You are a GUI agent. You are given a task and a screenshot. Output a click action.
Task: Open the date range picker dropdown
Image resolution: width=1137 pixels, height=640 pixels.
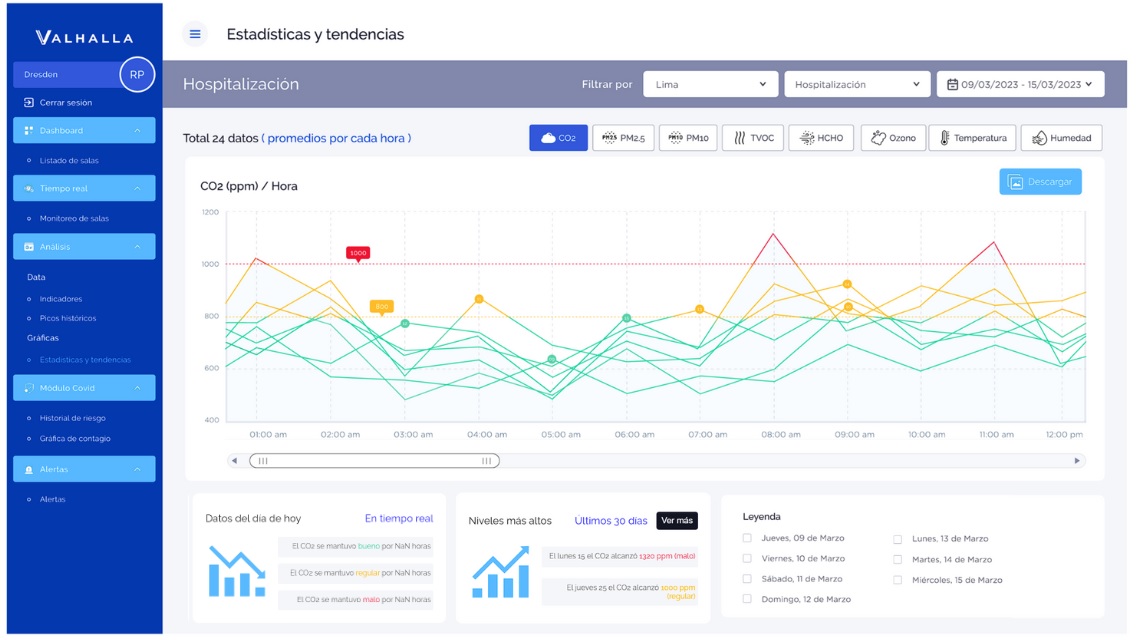pyautogui.click(x=1020, y=85)
